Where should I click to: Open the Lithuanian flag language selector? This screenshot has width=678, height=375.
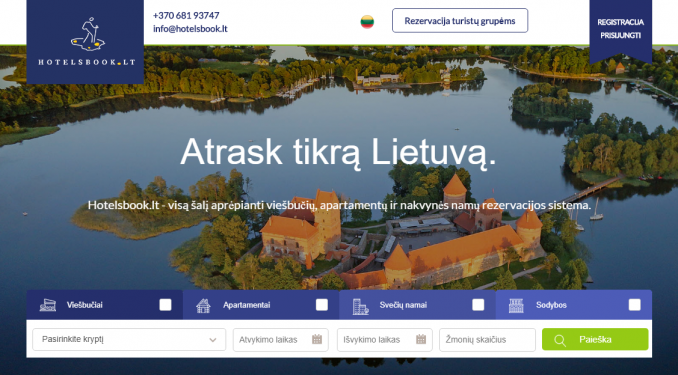point(367,22)
